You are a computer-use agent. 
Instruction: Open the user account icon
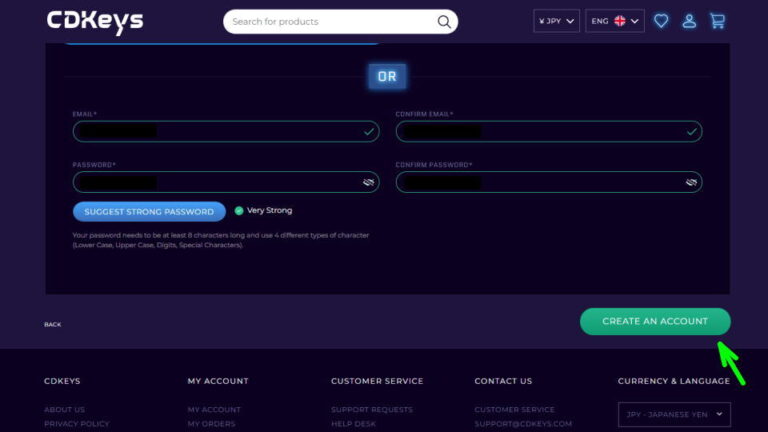pos(689,21)
